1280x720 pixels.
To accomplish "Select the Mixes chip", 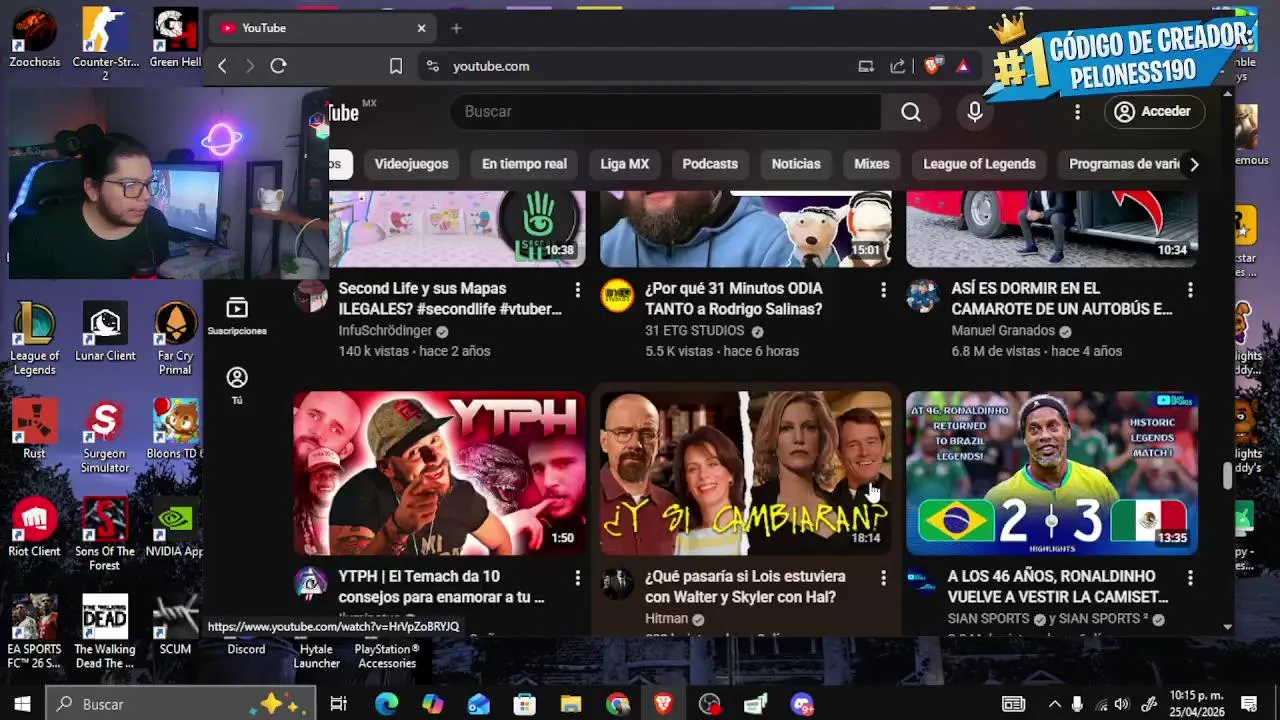I will [x=871, y=164].
